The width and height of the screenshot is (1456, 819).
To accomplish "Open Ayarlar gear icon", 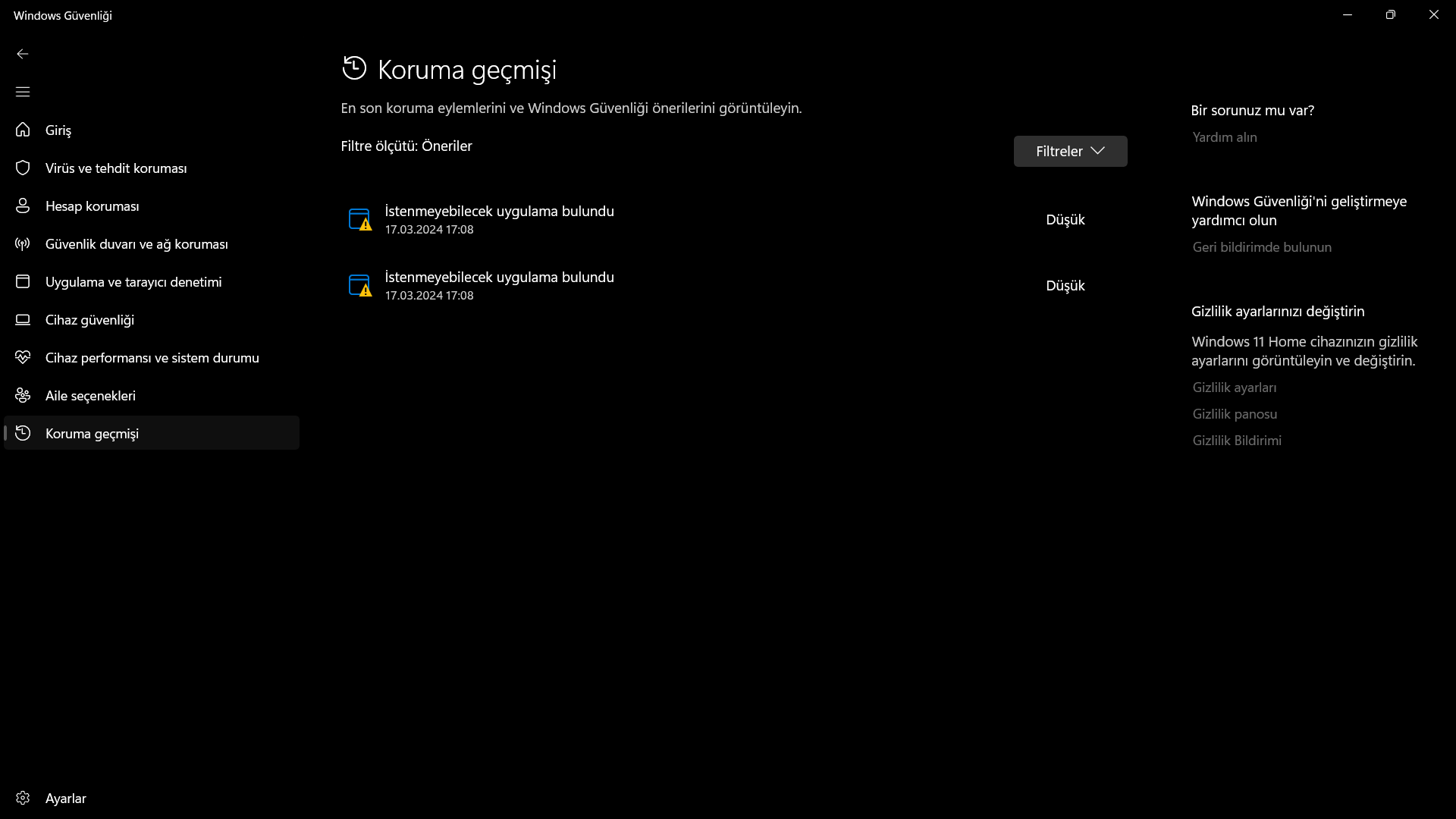I will [x=23, y=798].
